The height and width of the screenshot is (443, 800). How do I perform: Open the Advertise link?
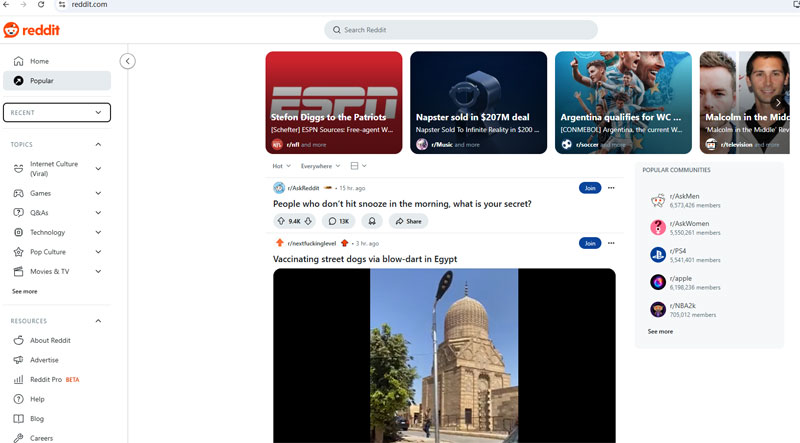tap(44, 360)
